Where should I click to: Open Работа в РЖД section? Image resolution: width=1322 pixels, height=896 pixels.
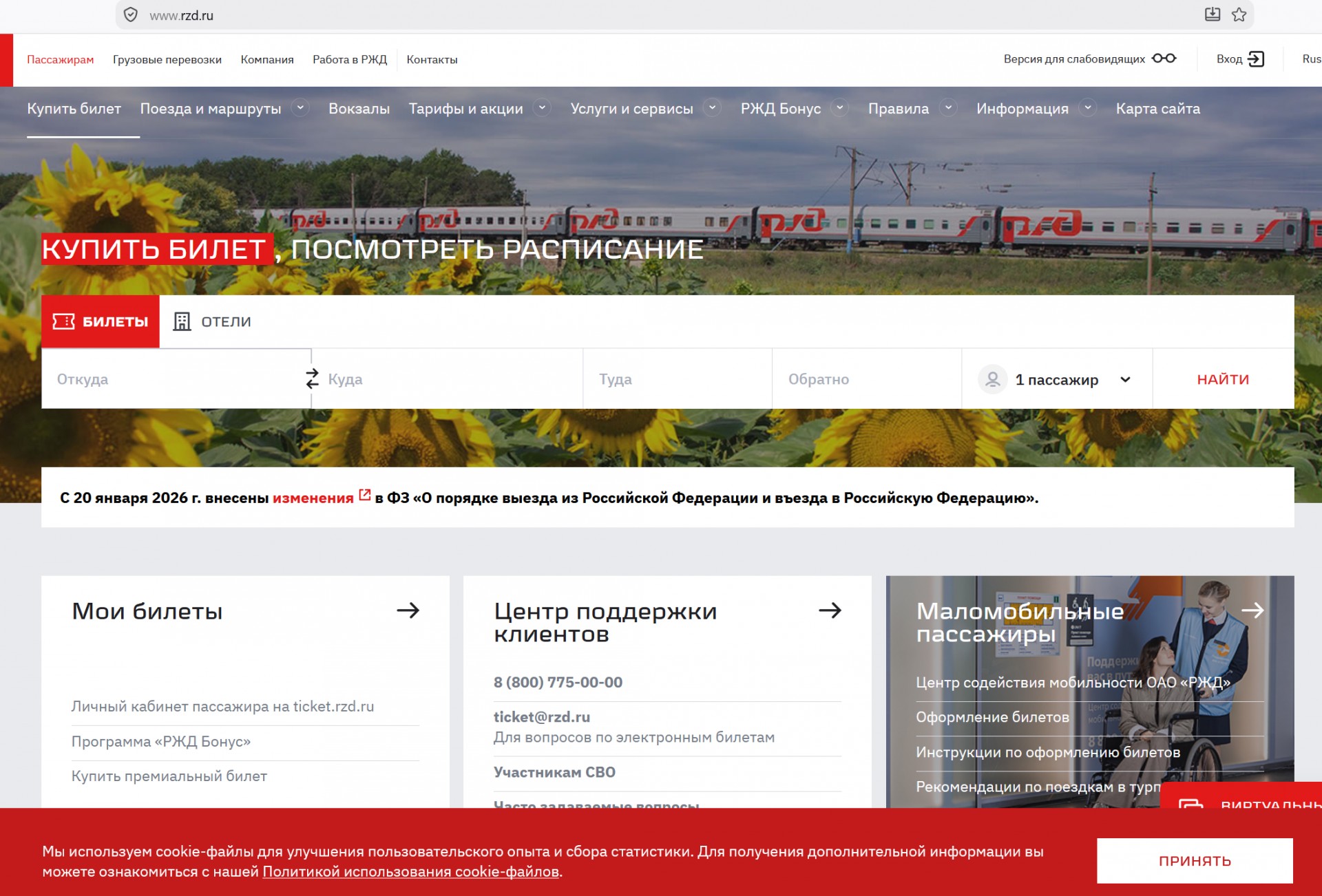tap(350, 59)
